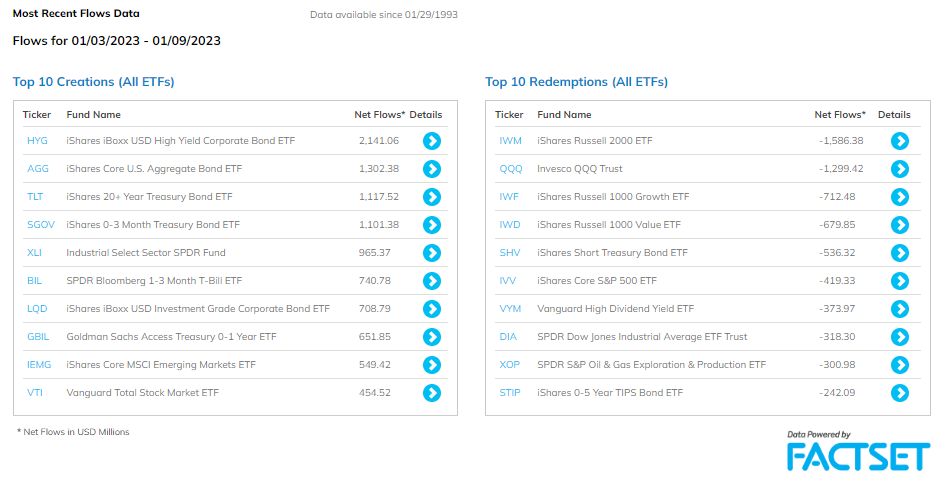Click the VYM ticker link
The image size is (937, 484).
(x=510, y=309)
